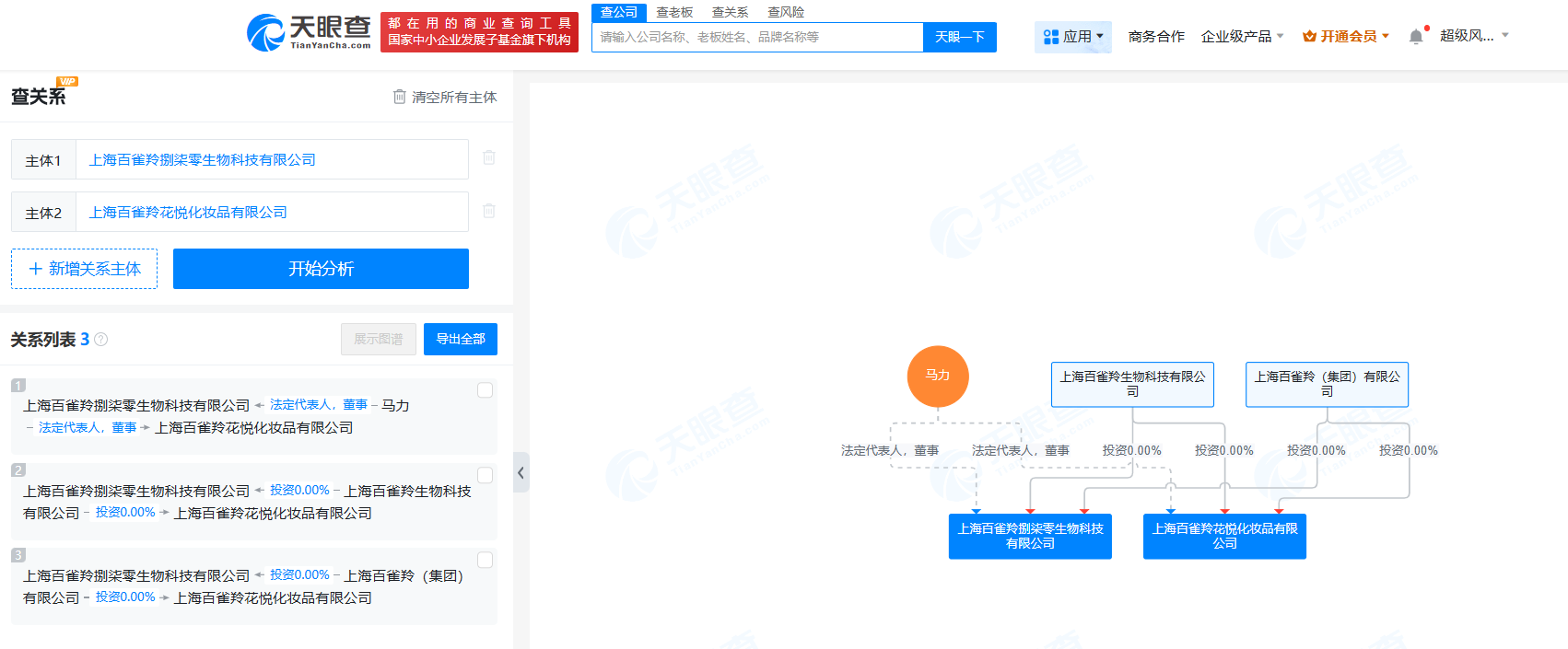Viewport: 1568px width, 649px height.
Task: Click the 导出全部 button
Action: [461, 339]
